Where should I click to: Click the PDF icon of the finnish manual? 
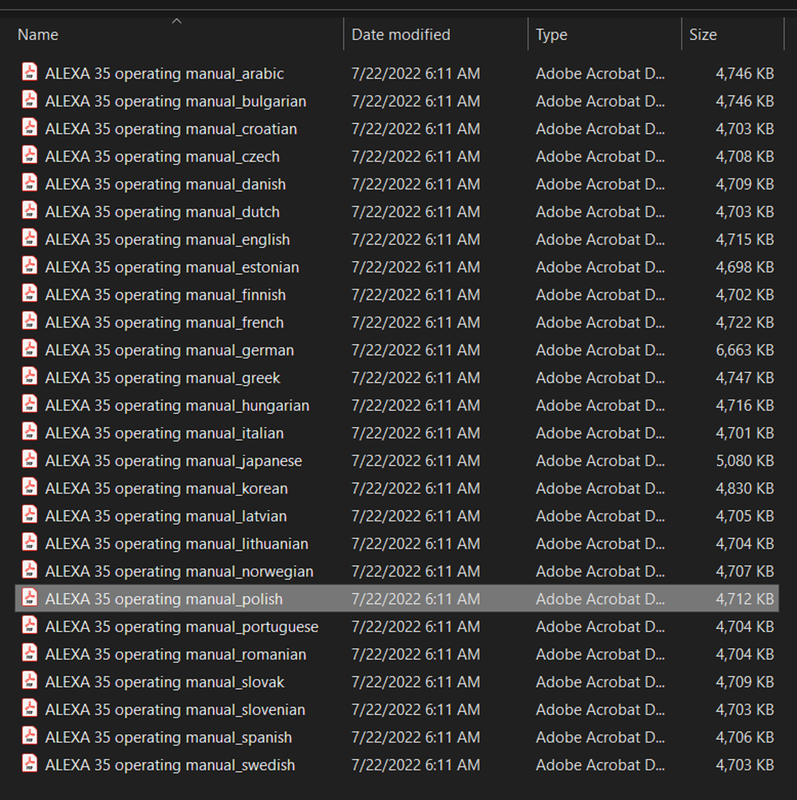click(30, 293)
